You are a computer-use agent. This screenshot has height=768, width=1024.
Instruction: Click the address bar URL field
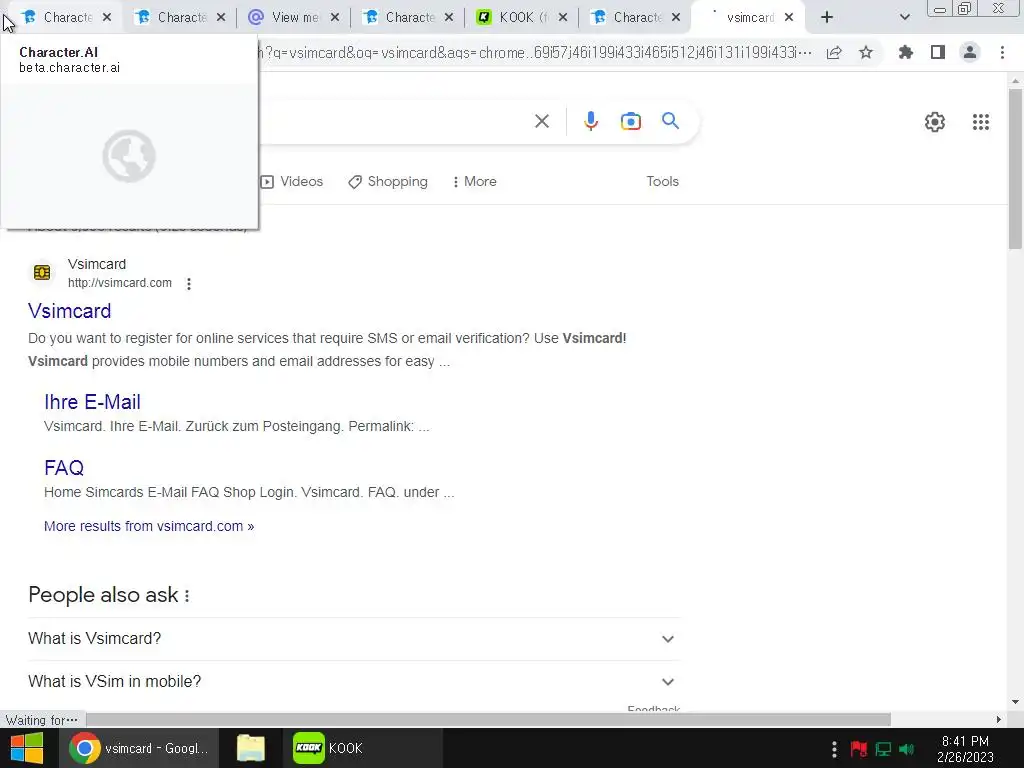click(536, 52)
